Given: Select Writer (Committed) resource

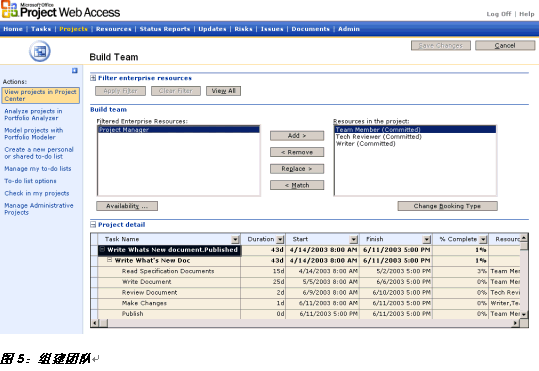Looking at the screenshot, I should [415, 144].
